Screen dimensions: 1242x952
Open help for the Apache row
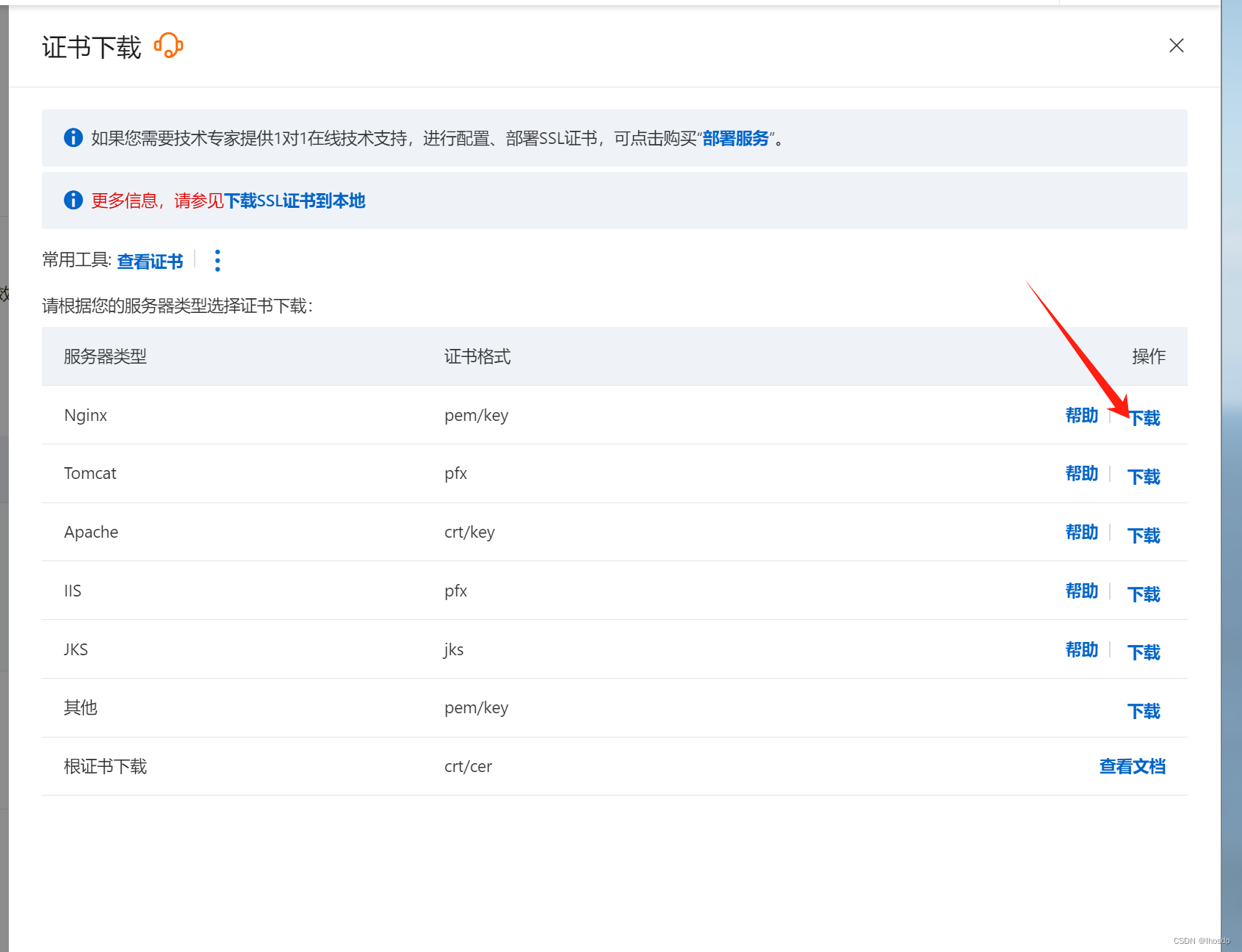pos(1082,533)
